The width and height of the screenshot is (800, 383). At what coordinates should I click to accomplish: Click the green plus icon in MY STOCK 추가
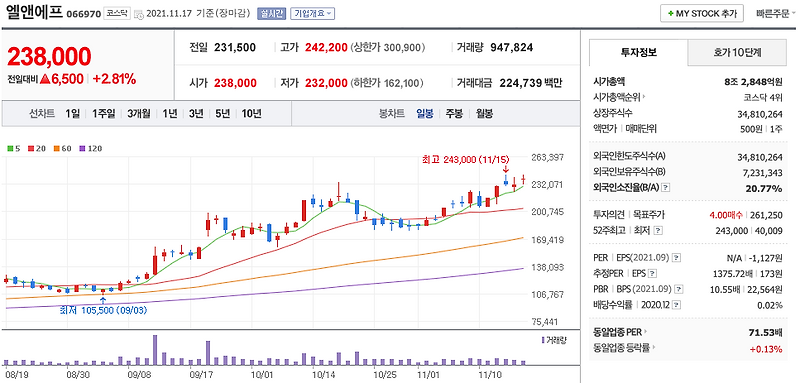click(670, 14)
